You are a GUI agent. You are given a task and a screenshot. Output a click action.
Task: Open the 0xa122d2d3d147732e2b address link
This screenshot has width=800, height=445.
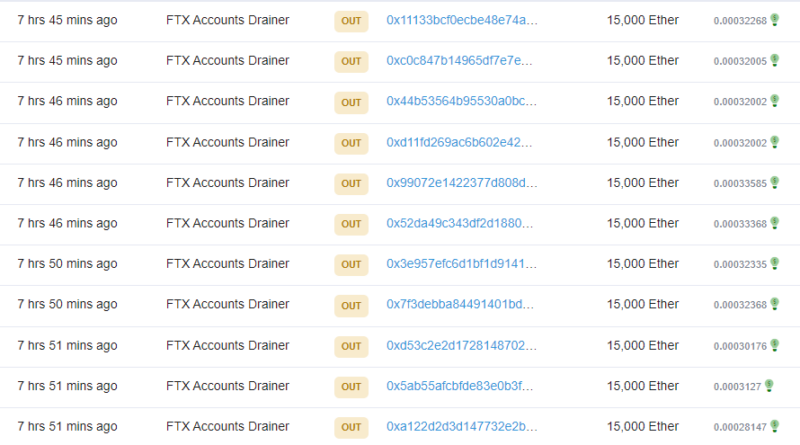pos(461,427)
